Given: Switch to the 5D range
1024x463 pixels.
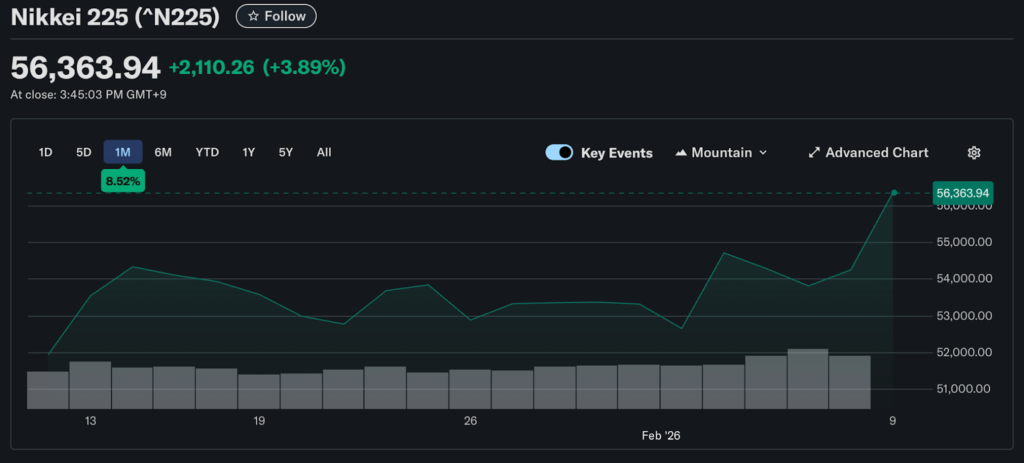Looking at the screenshot, I should coord(84,153).
